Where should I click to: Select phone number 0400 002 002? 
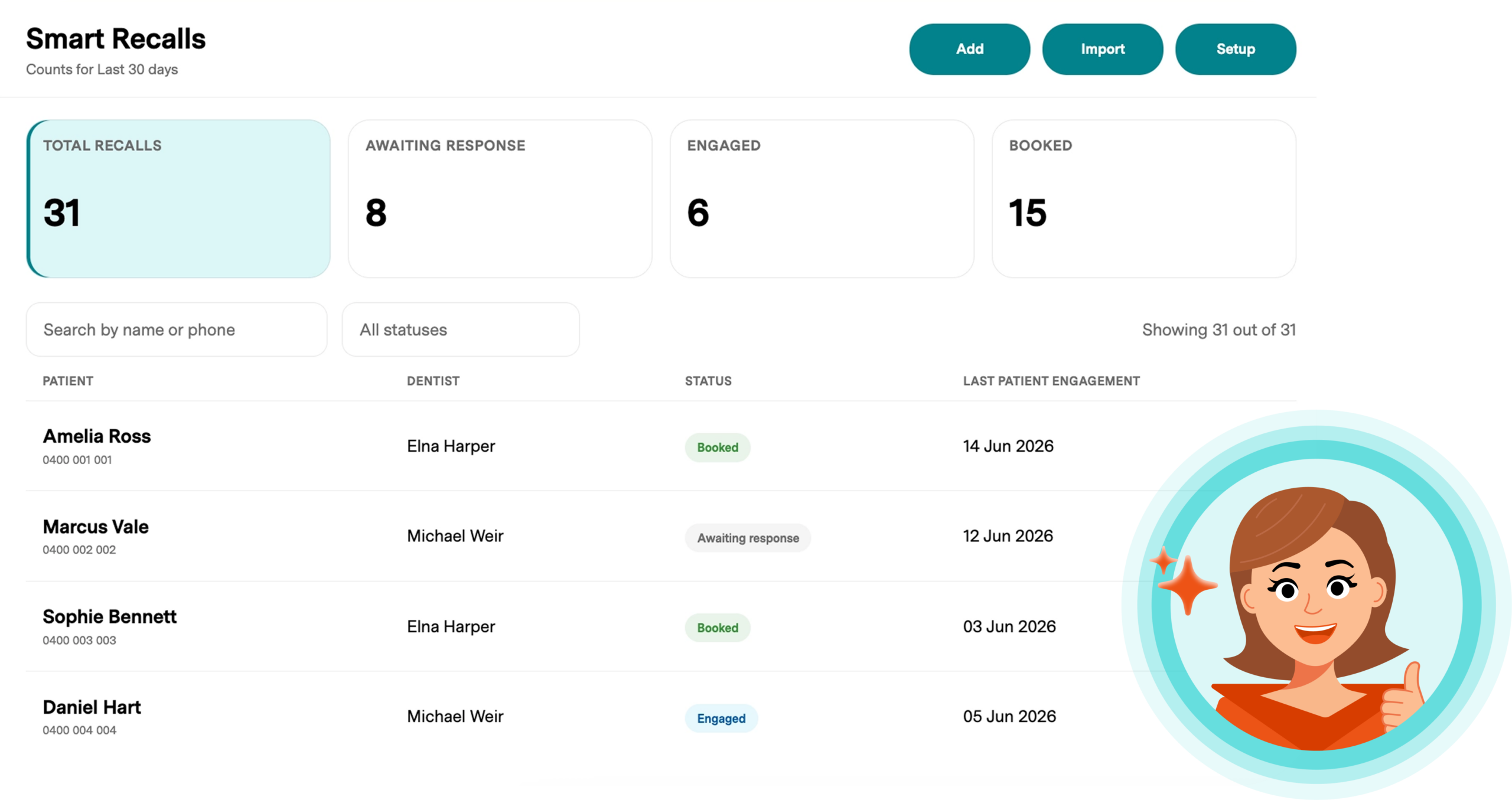tap(79, 550)
